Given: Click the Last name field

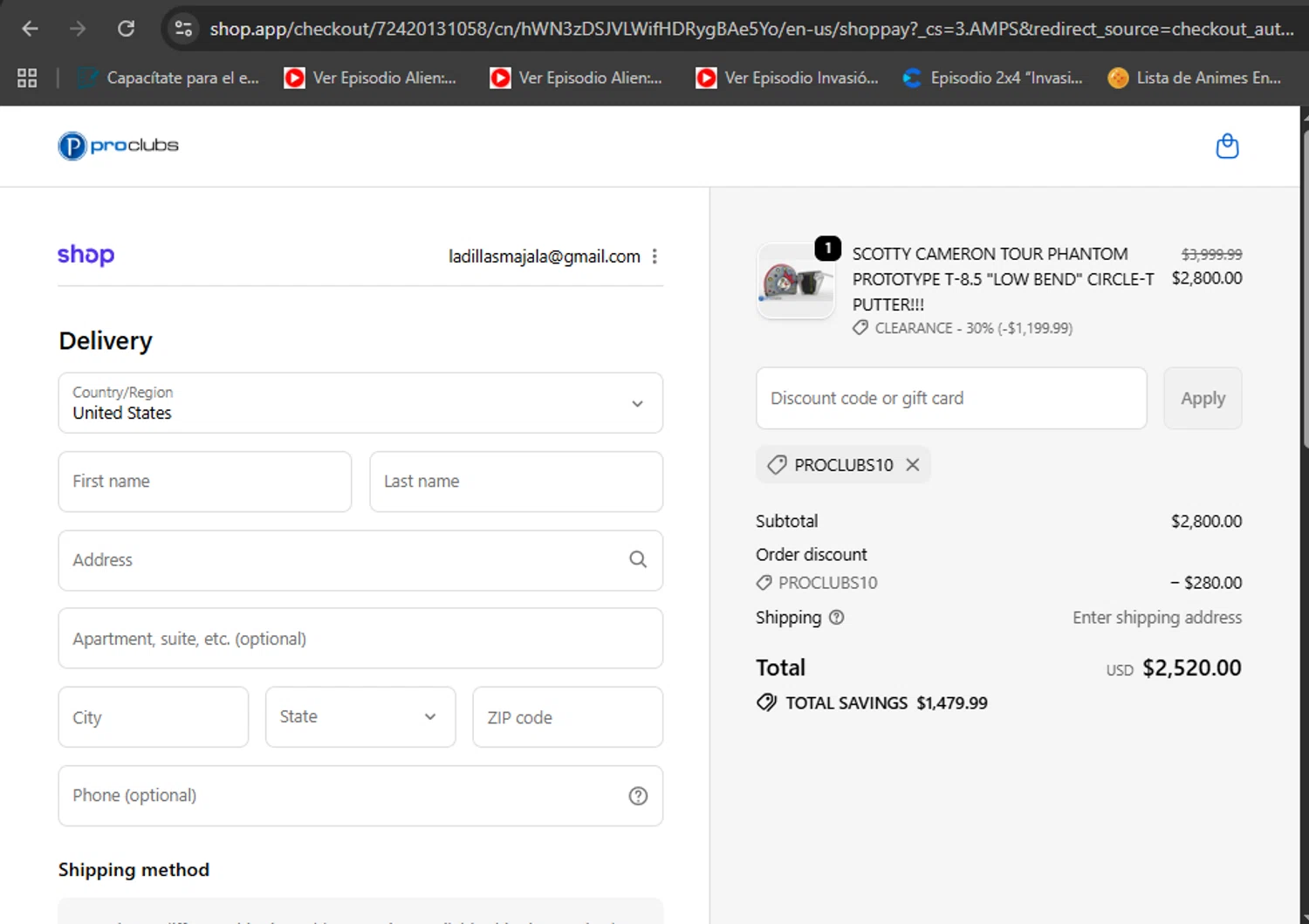Looking at the screenshot, I should click(517, 482).
